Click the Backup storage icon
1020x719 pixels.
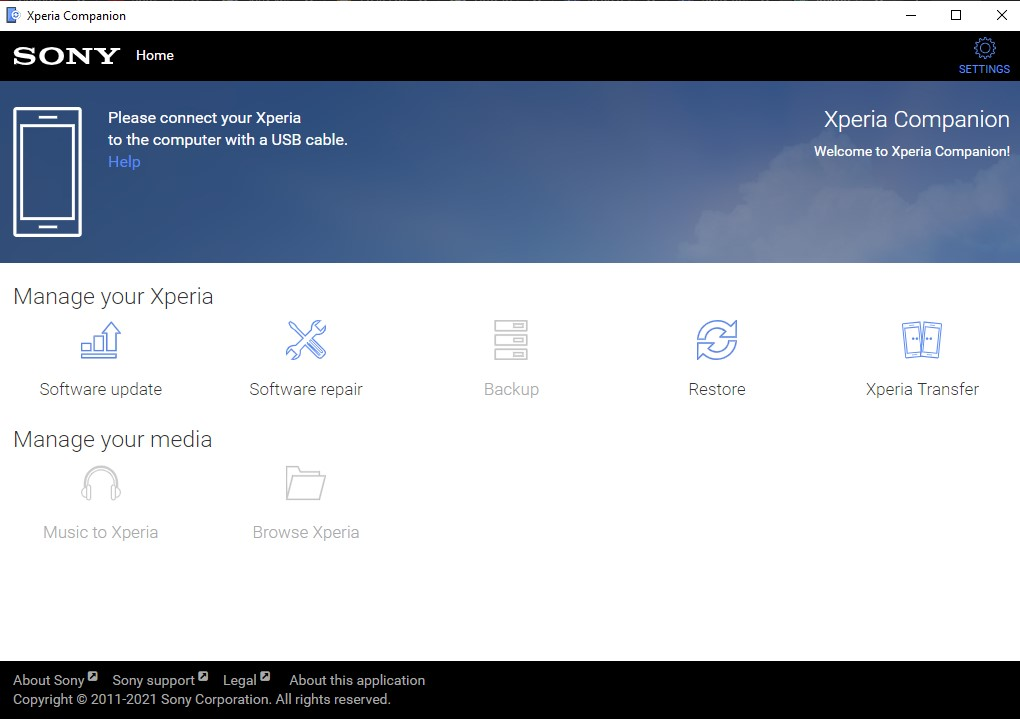tap(511, 340)
